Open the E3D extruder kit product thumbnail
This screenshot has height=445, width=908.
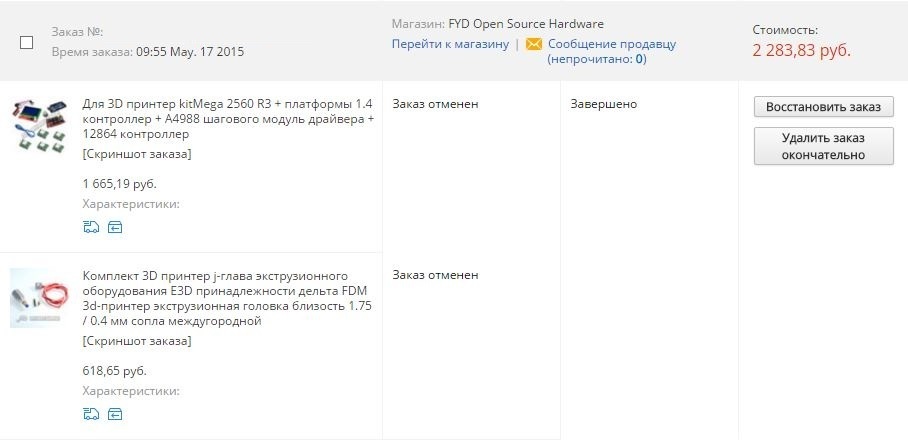pos(40,297)
